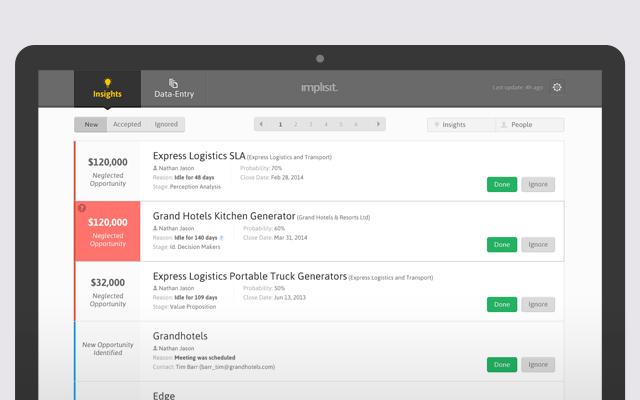Mark Portable Truck Generators as Done
The width and height of the screenshot is (640, 400).
tap(502, 304)
